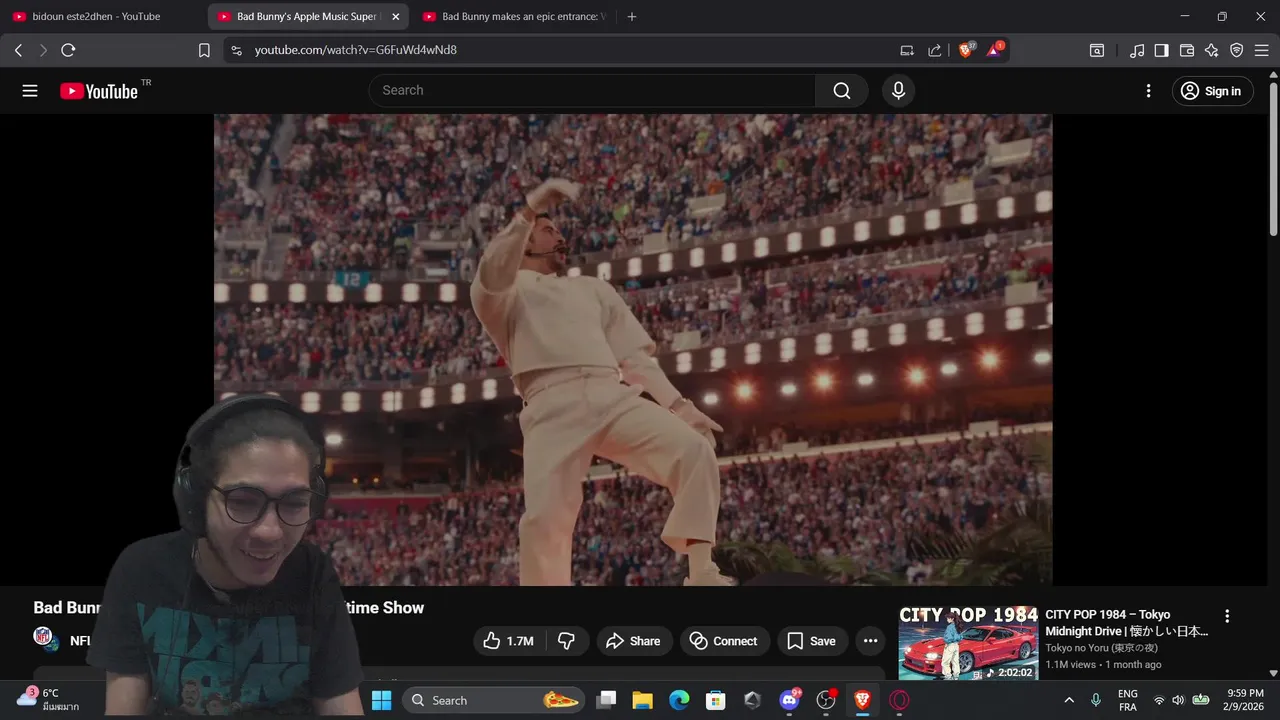
Task: Open the Brave playlist music note icon
Action: pos(1137,50)
